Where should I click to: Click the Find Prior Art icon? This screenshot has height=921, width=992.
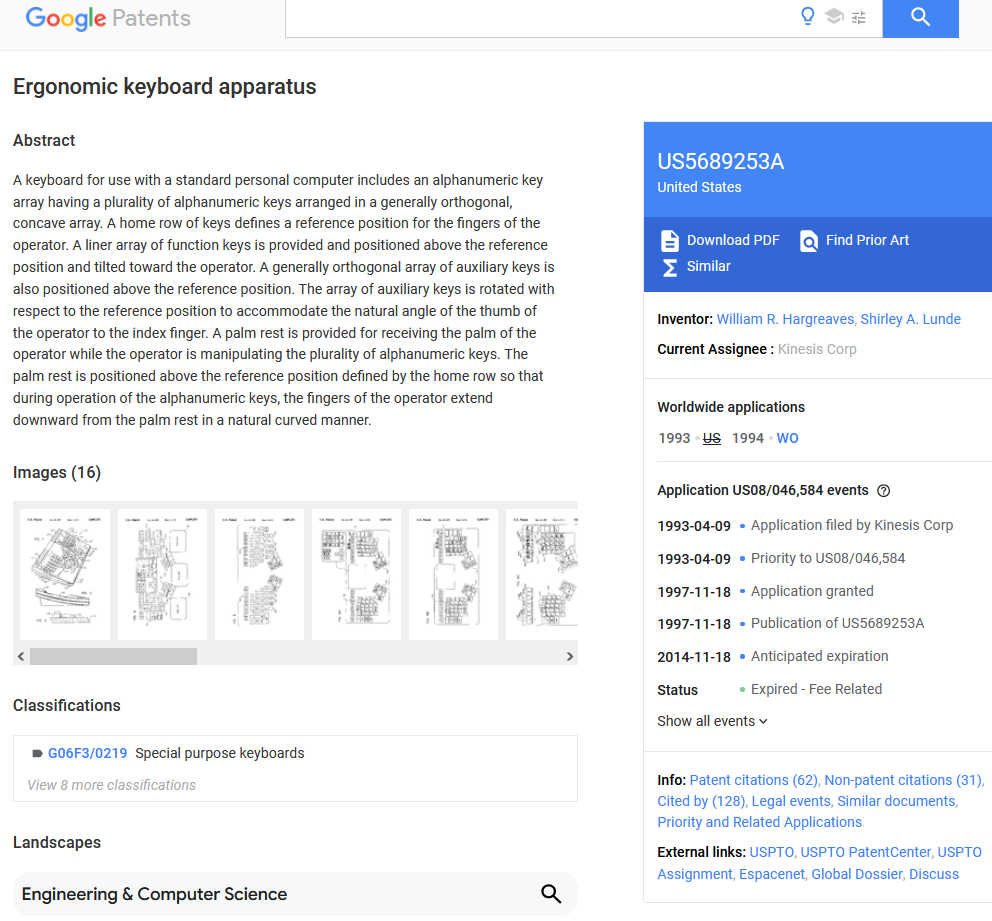tap(809, 241)
